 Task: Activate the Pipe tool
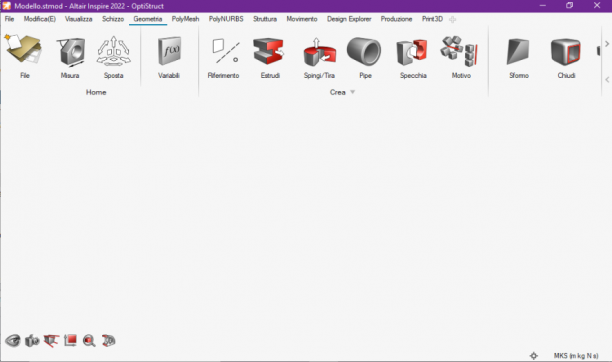[x=364, y=51]
